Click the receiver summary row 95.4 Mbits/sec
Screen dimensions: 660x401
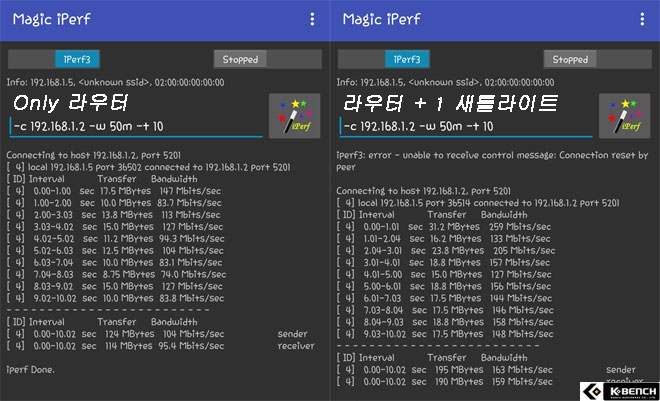coord(160,346)
